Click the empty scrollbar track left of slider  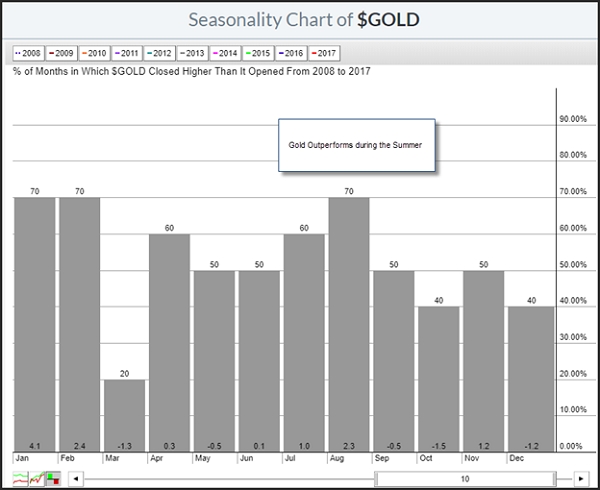pyautogui.click(x=230, y=477)
